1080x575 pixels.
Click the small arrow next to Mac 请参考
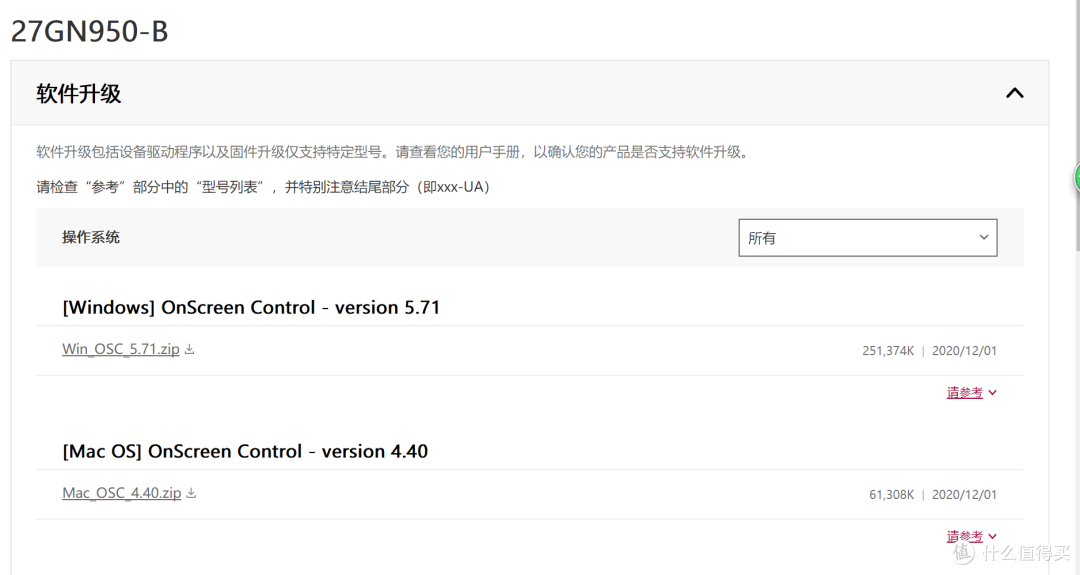[993, 536]
